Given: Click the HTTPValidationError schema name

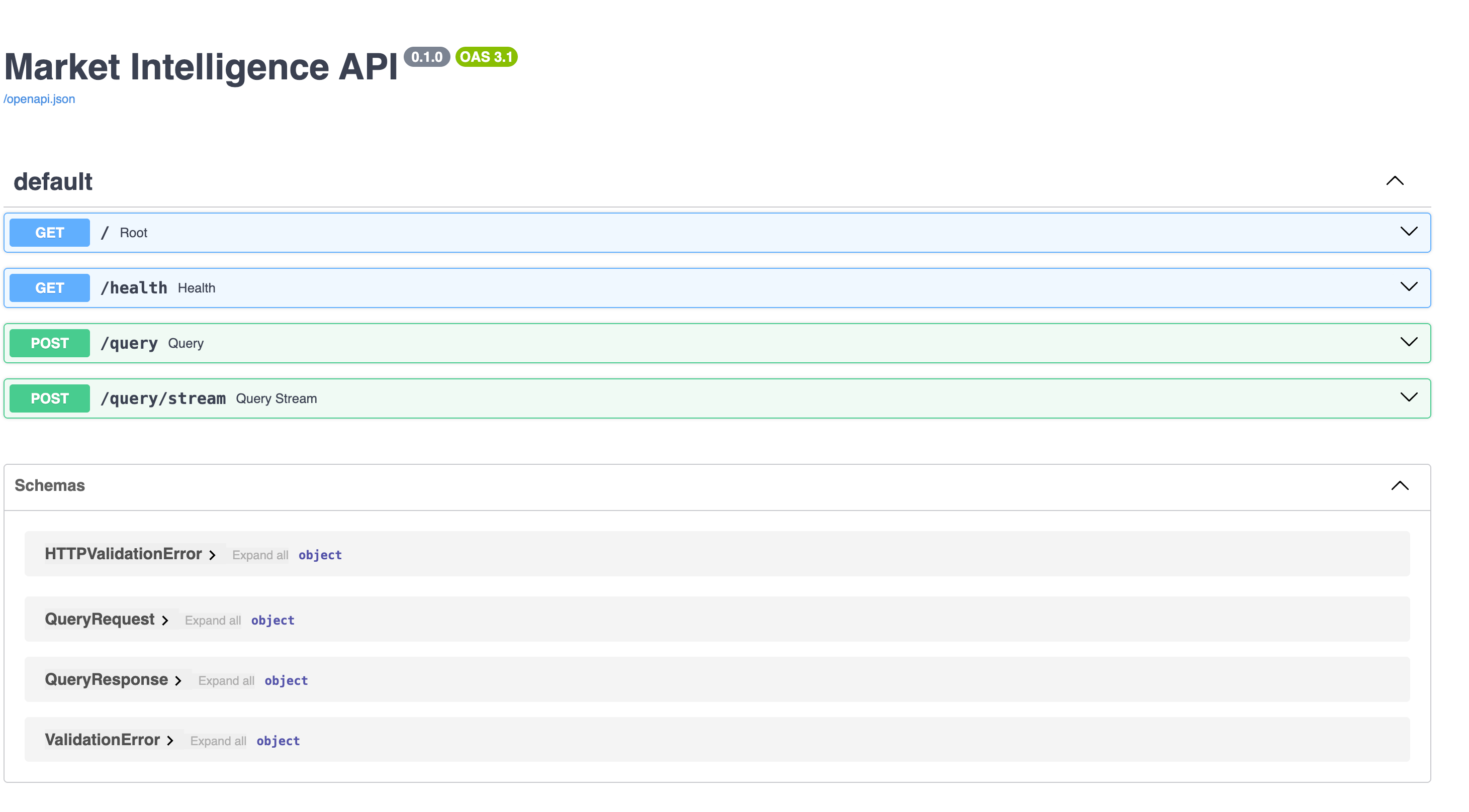Looking at the screenshot, I should [123, 554].
